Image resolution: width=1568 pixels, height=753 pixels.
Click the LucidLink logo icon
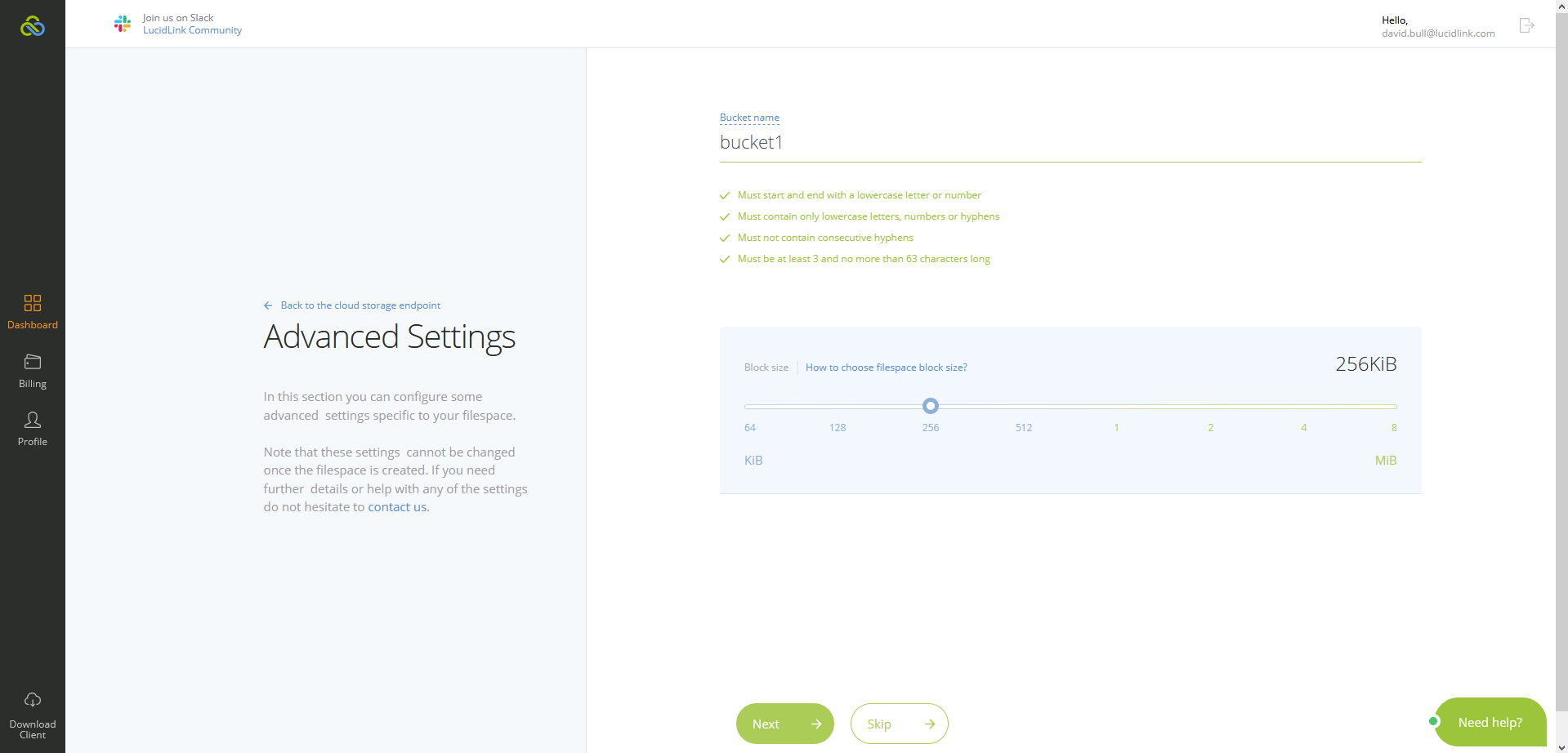[x=33, y=26]
